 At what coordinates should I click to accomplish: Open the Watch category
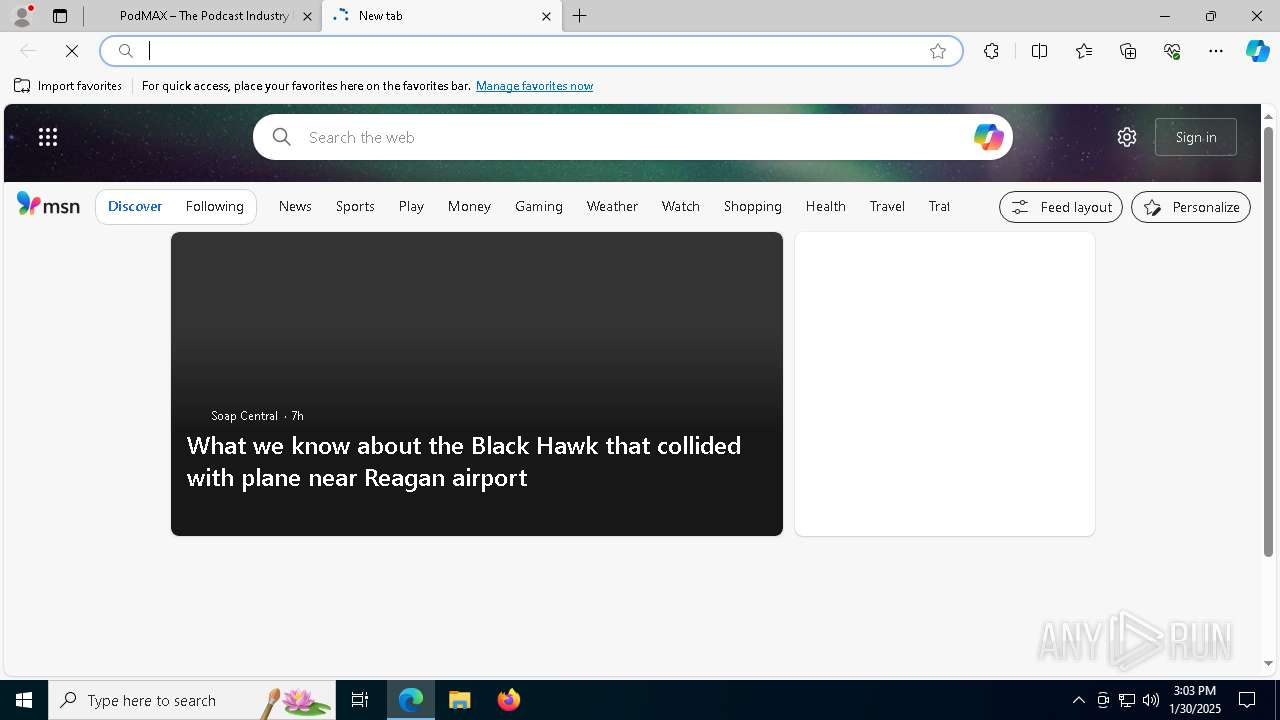click(681, 206)
